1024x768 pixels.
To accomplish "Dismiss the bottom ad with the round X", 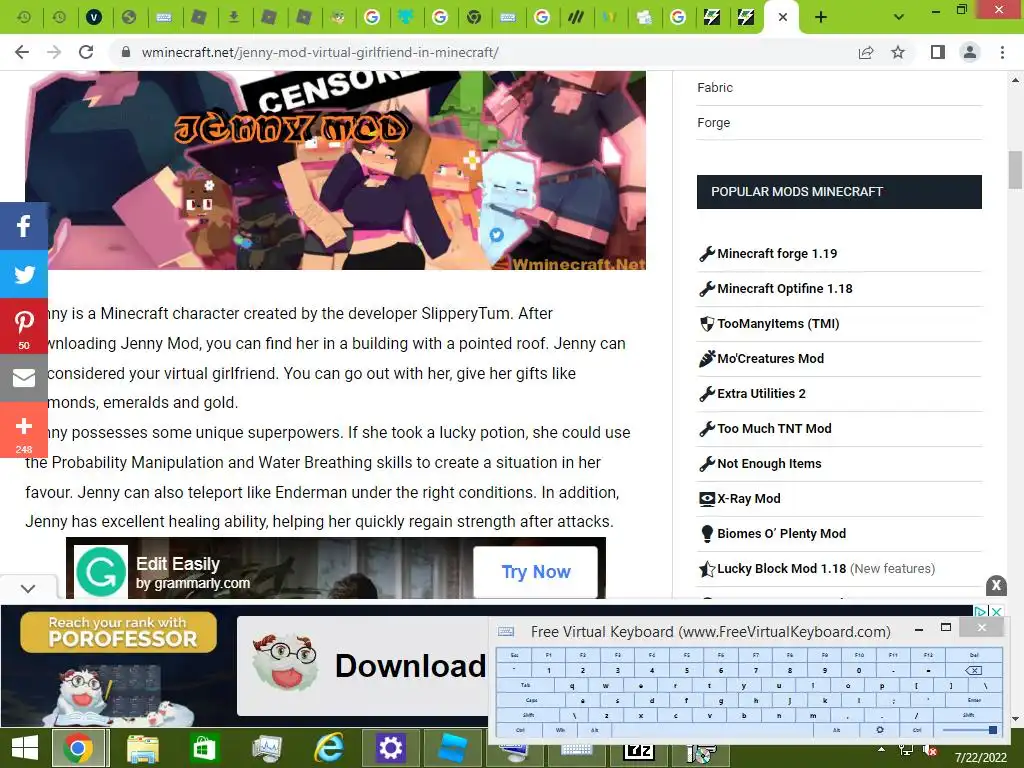I will 996,585.
